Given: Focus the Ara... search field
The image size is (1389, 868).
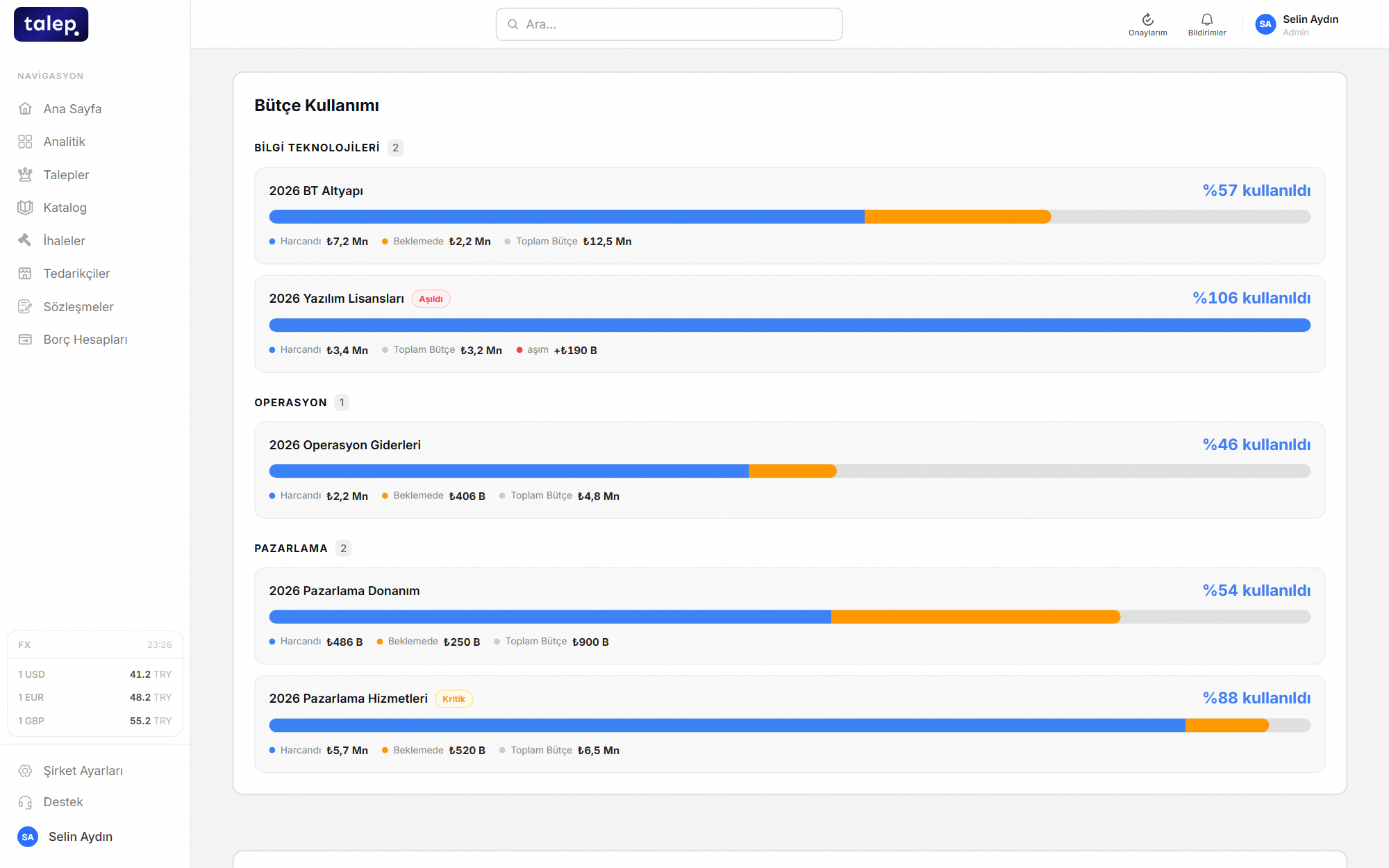Looking at the screenshot, I should (669, 24).
